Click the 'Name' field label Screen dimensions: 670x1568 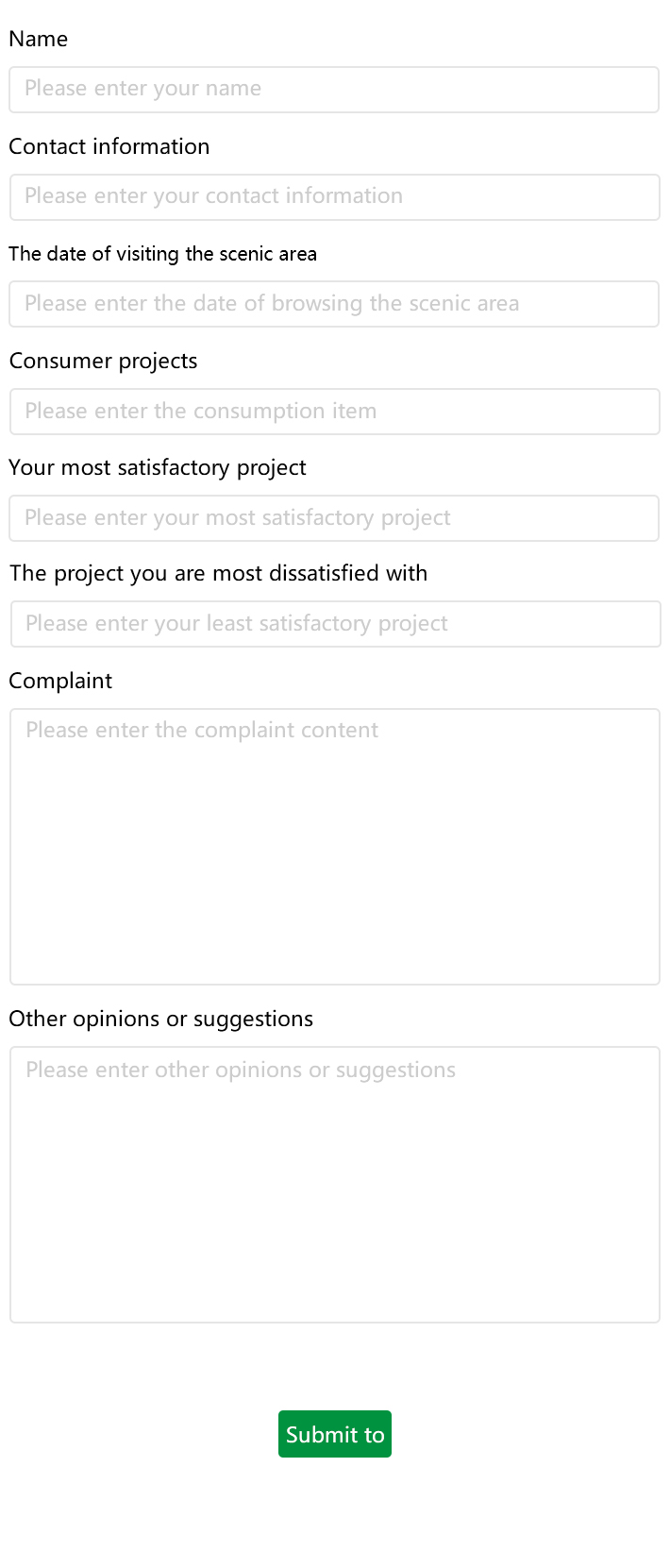(39, 39)
